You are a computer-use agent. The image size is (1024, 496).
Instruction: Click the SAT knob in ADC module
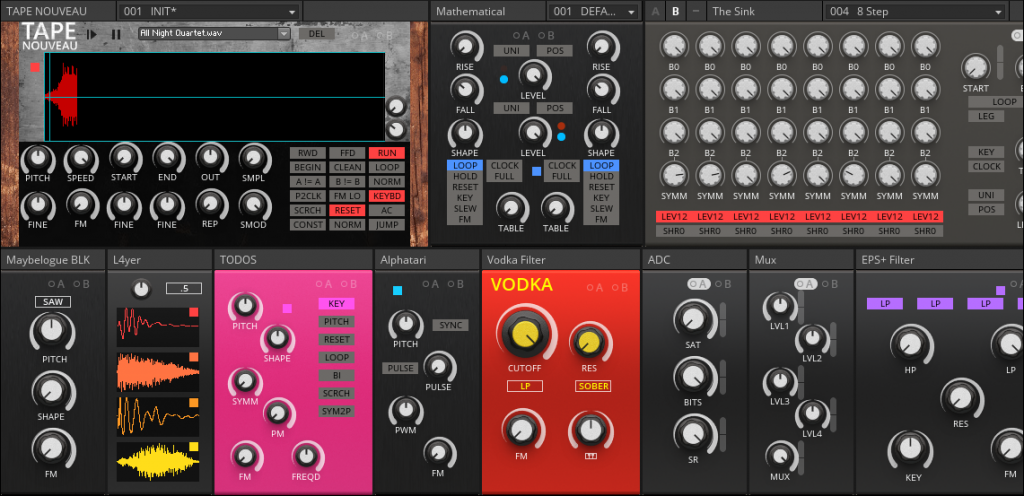click(689, 319)
